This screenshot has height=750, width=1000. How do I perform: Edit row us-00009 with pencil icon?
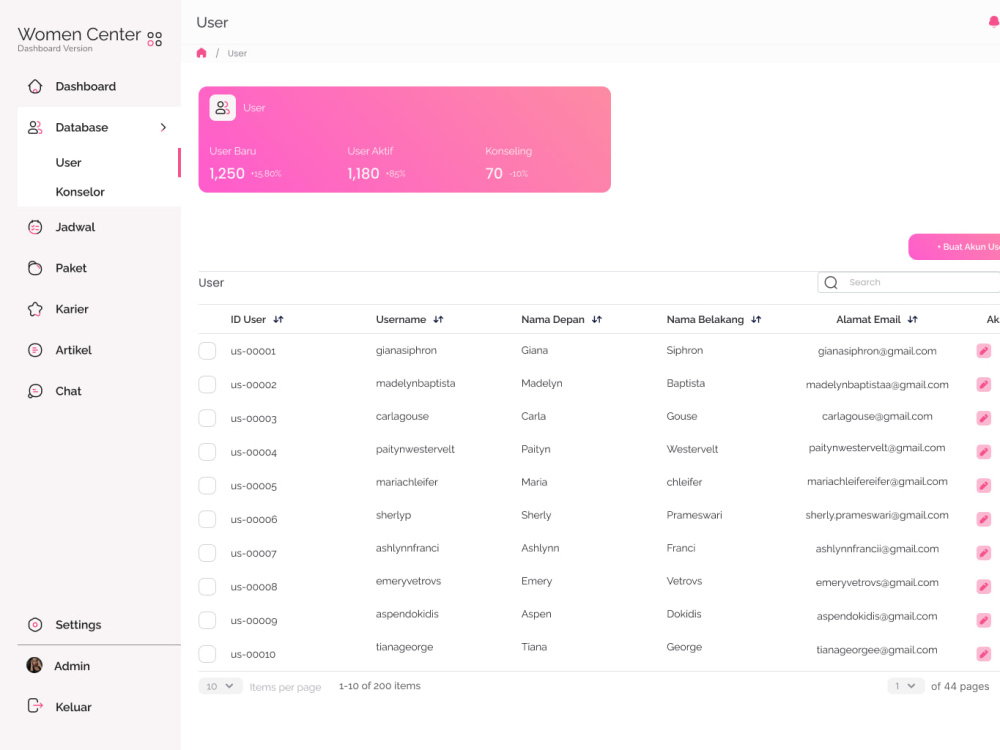pyautogui.click(x=983, y=621)
